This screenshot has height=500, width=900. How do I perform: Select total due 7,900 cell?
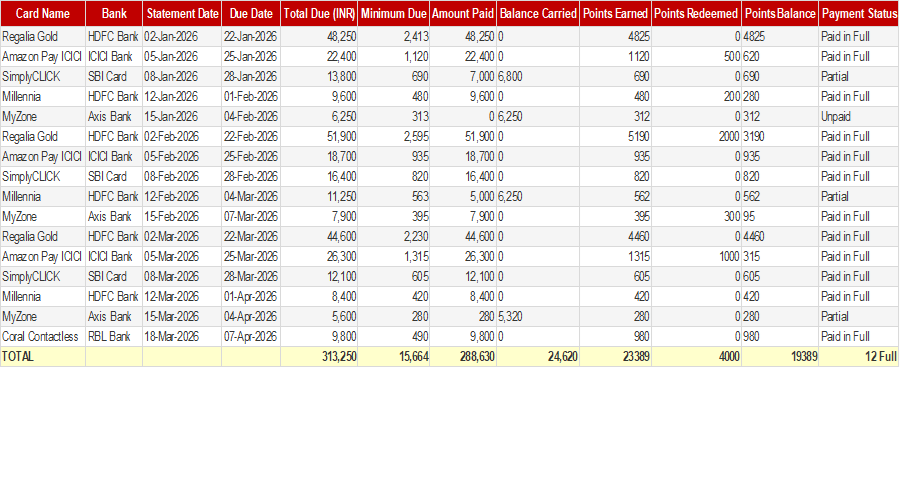[319, 216]
